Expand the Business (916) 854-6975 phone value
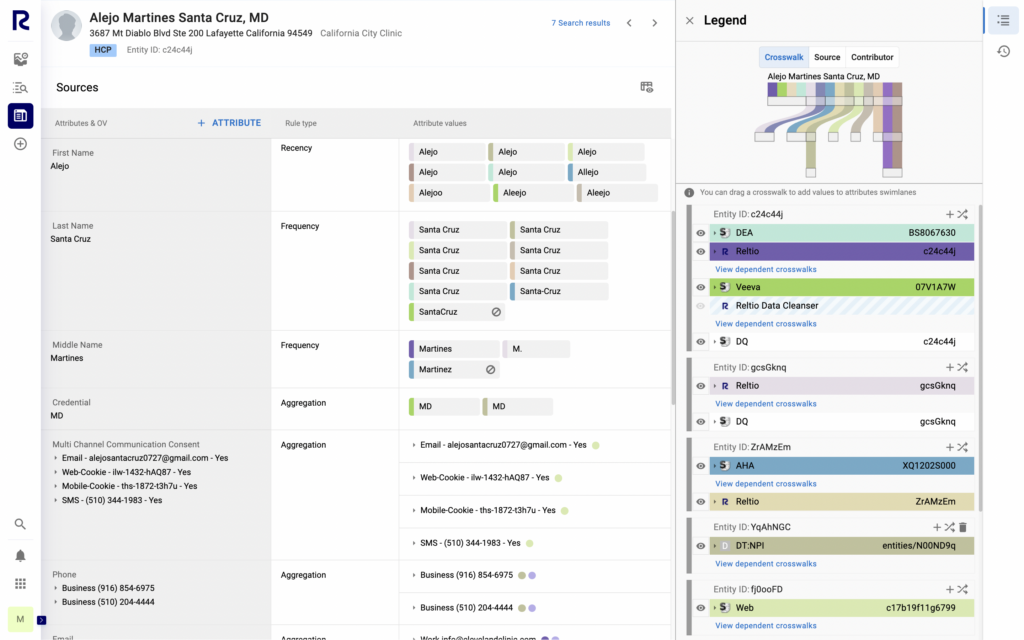The image size is (1024, 640). point(415,575)
